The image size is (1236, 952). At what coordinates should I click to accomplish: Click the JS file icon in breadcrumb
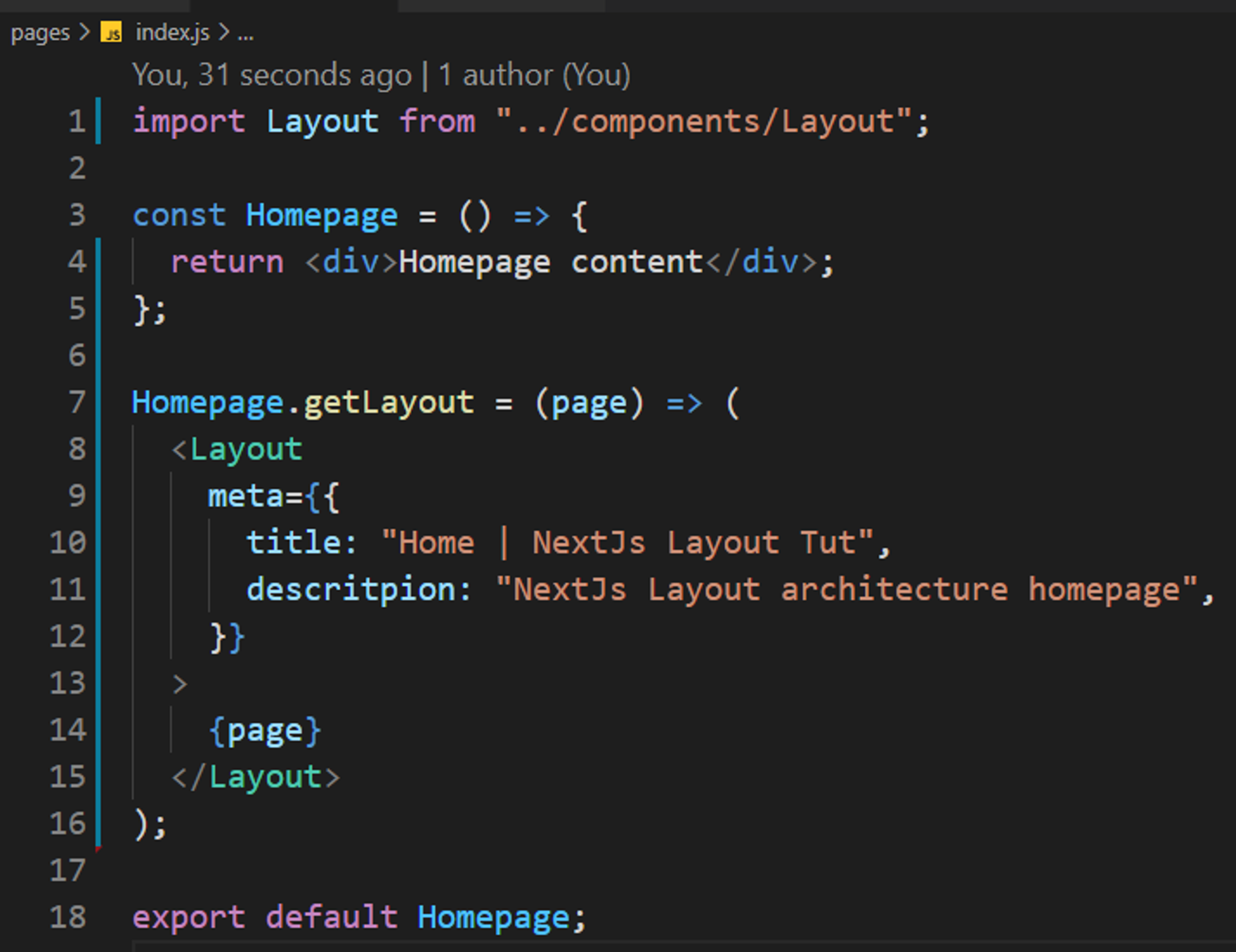111,32
